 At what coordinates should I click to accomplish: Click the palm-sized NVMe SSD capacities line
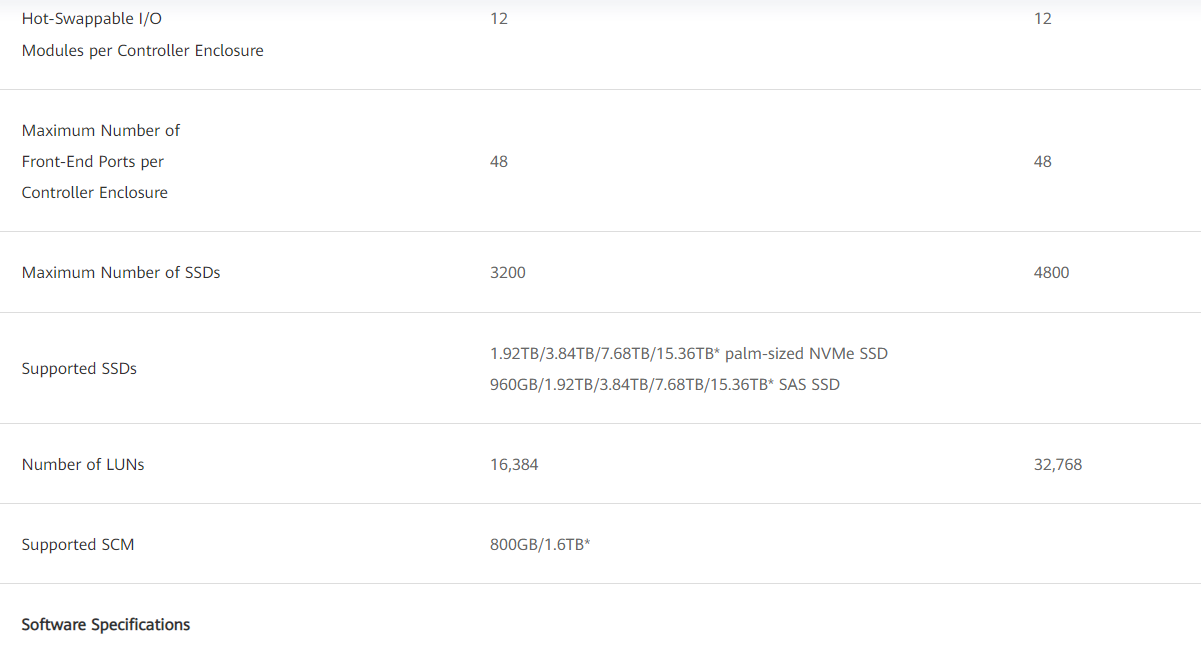tap(689, 353)
